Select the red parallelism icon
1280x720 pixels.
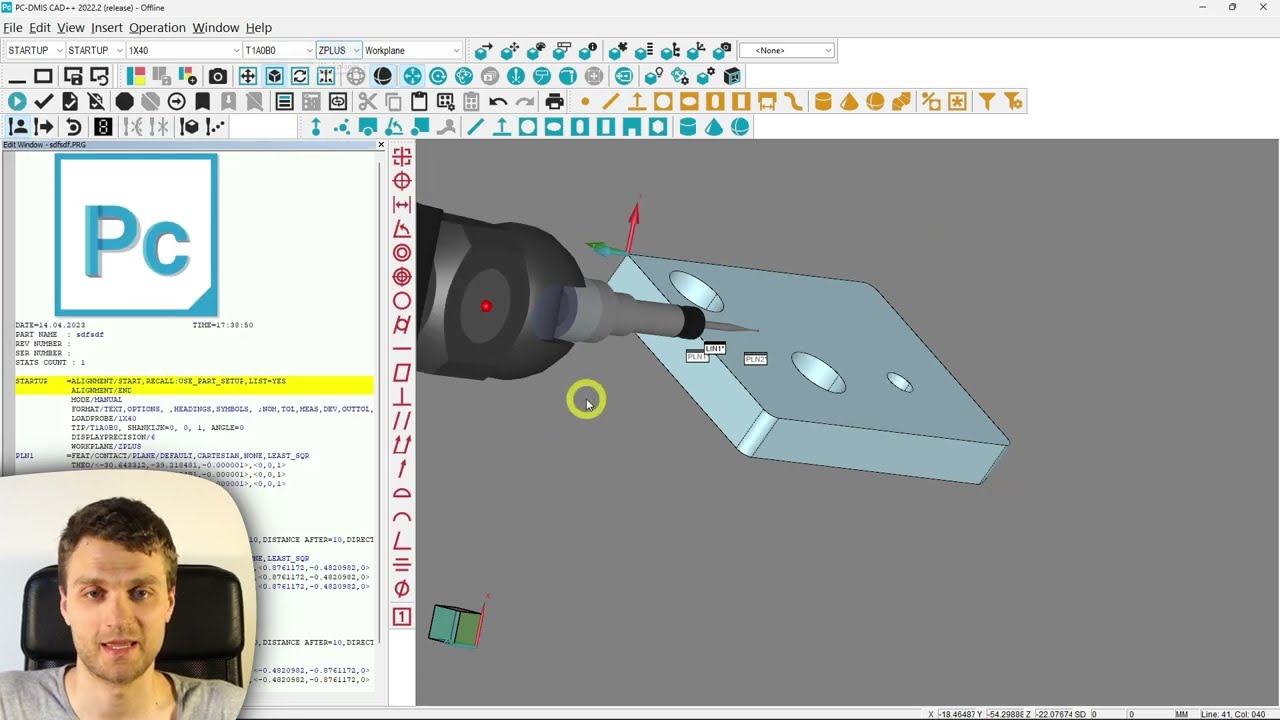tap(402, 421)
